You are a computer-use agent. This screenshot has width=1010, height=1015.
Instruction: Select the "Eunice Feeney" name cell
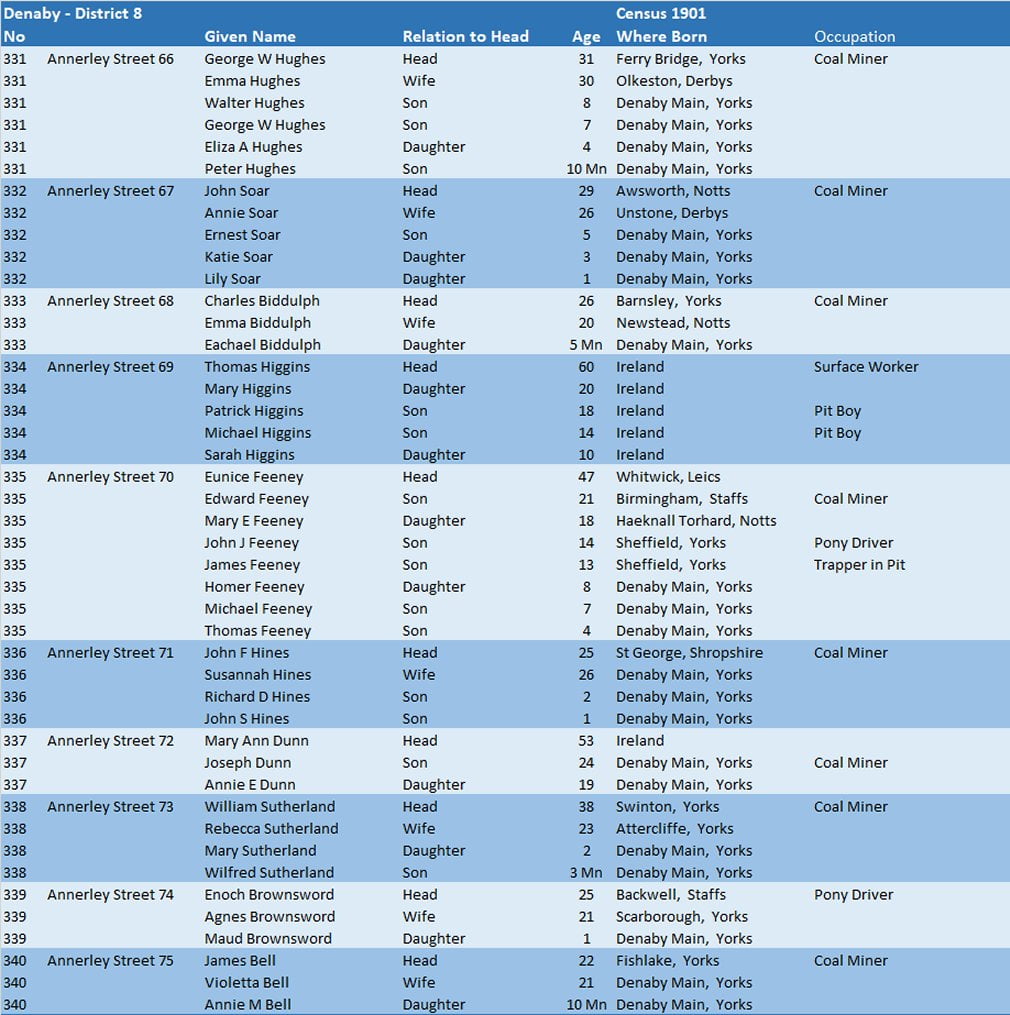coord(255,477)
